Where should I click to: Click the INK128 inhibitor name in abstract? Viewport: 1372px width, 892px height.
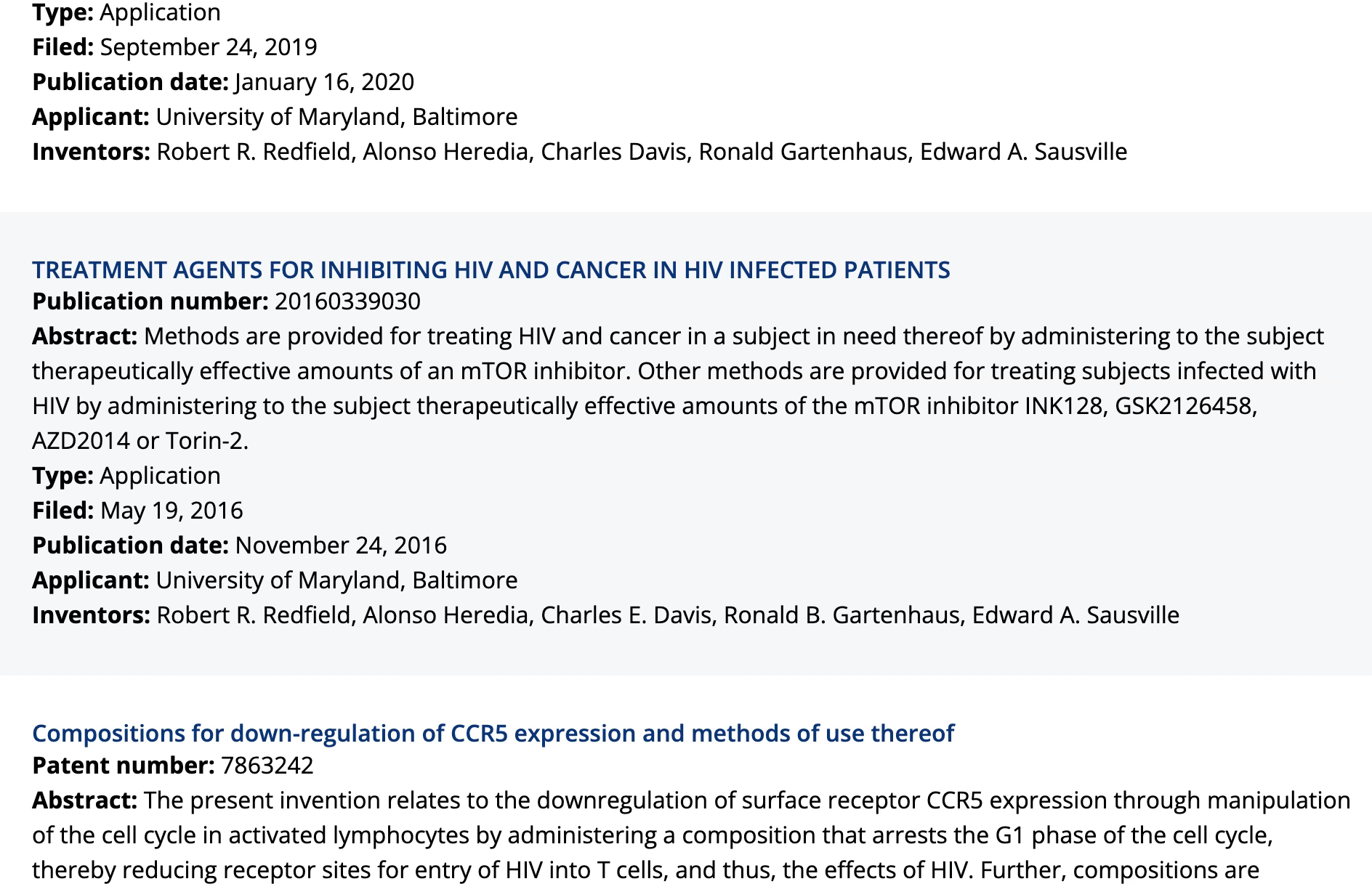(x=1063, y=405)
